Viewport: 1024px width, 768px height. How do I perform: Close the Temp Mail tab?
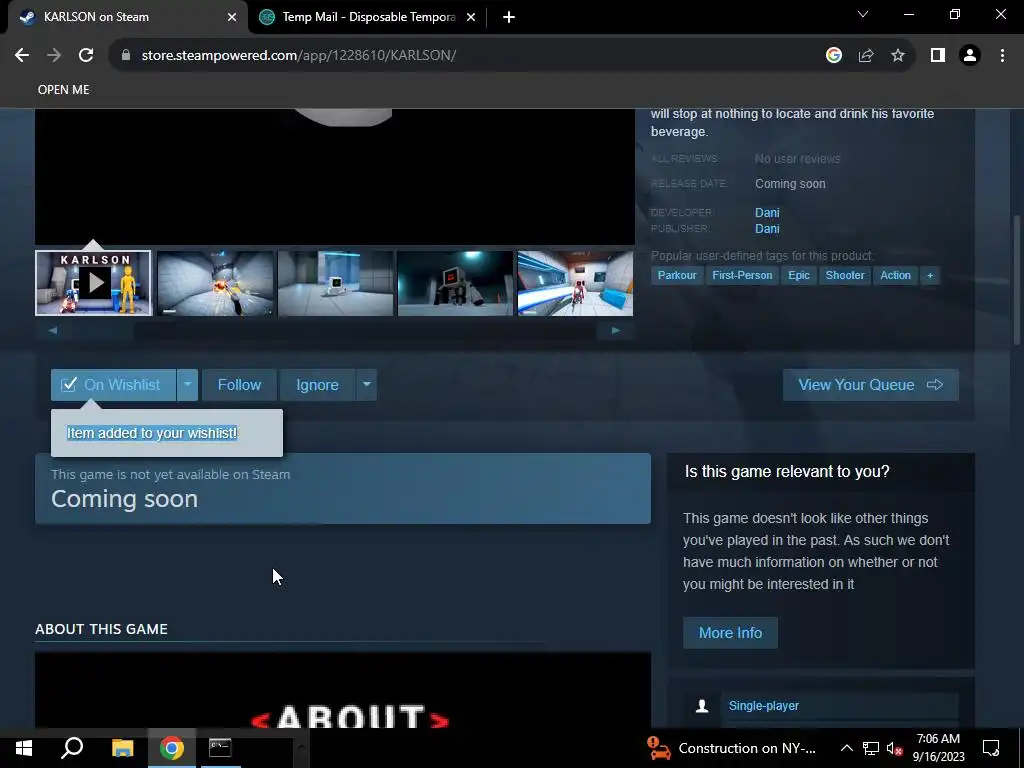point(471,17)
